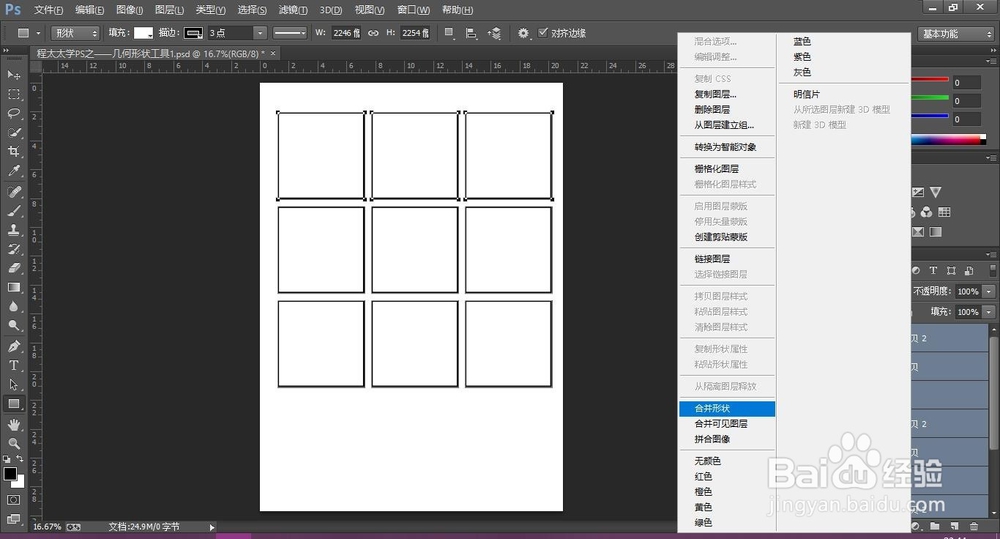
Task: Click the path arrangement icon
Action: pyautogui.click(x=494, y=33)
